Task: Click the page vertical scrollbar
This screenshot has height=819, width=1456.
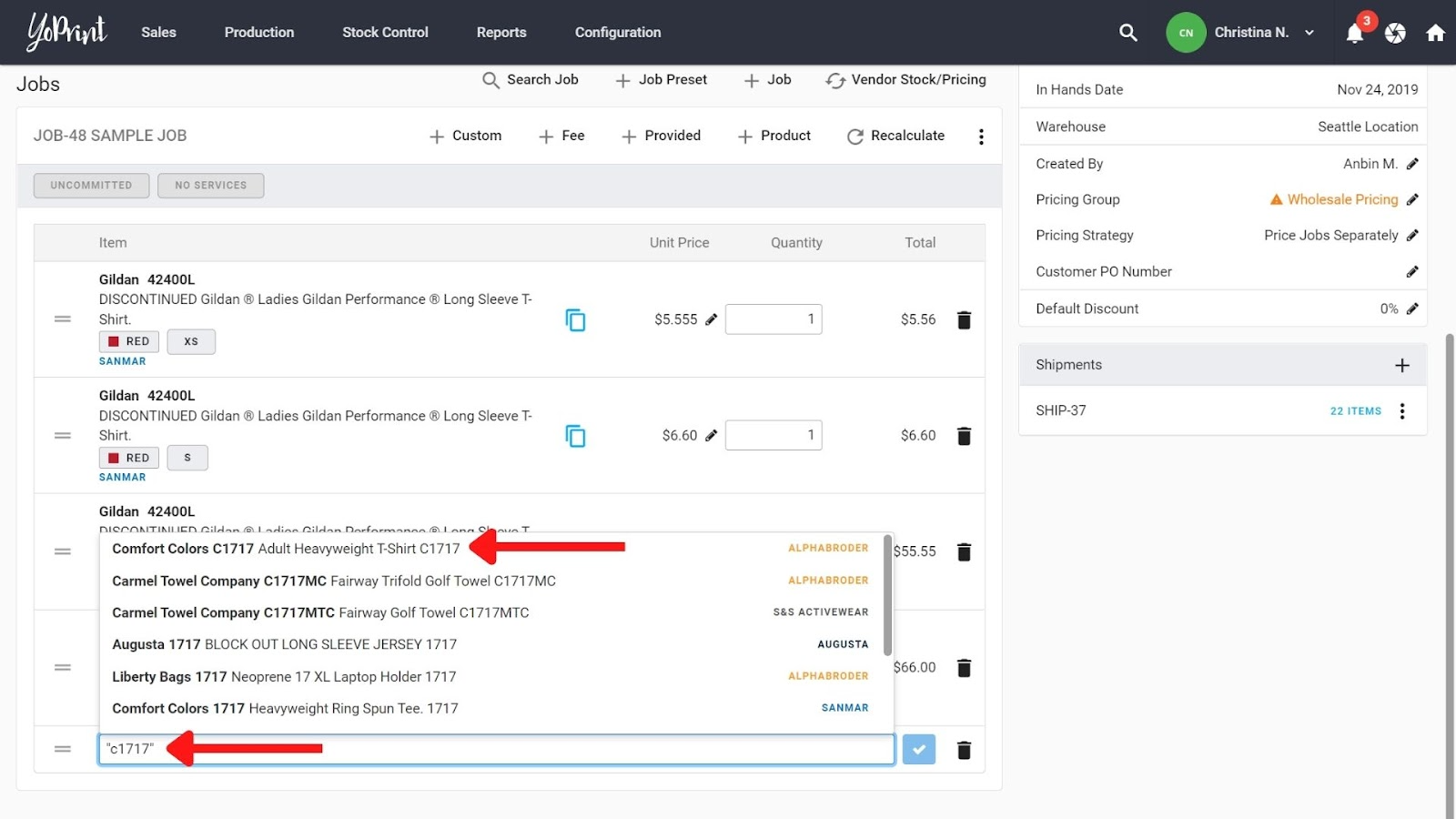Action: tap(1450, 575)
